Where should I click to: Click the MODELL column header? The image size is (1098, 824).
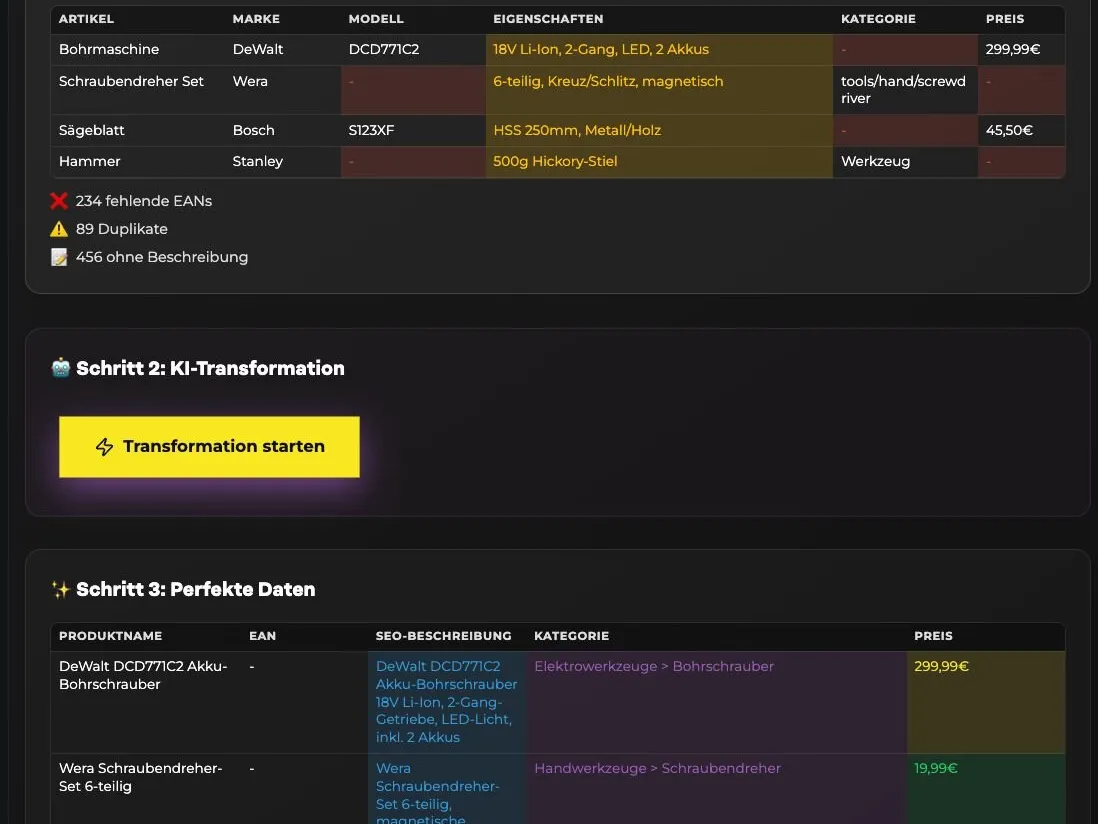[376, 19]
